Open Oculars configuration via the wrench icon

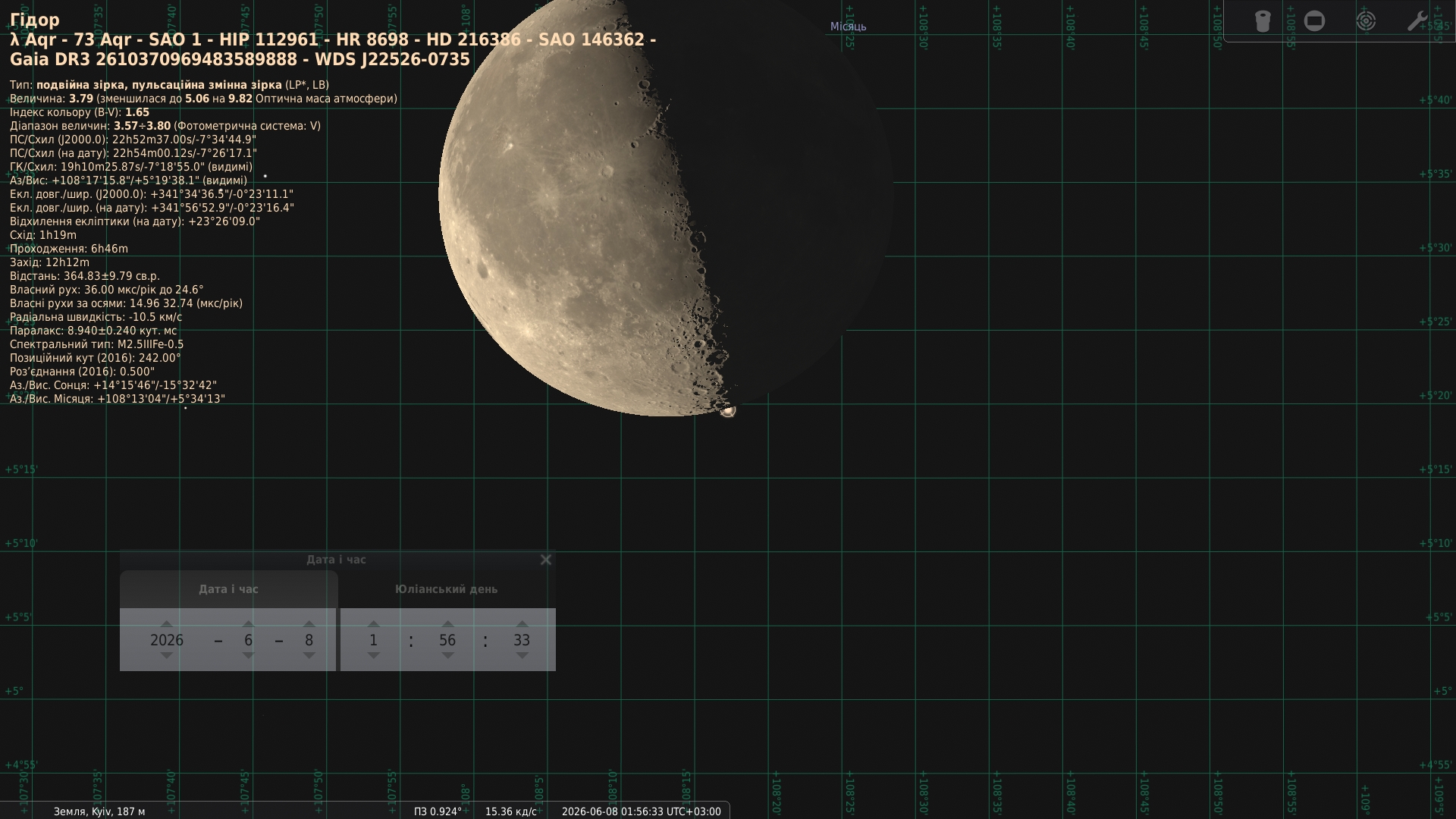pyautogui.click(x=1417, y=21)
